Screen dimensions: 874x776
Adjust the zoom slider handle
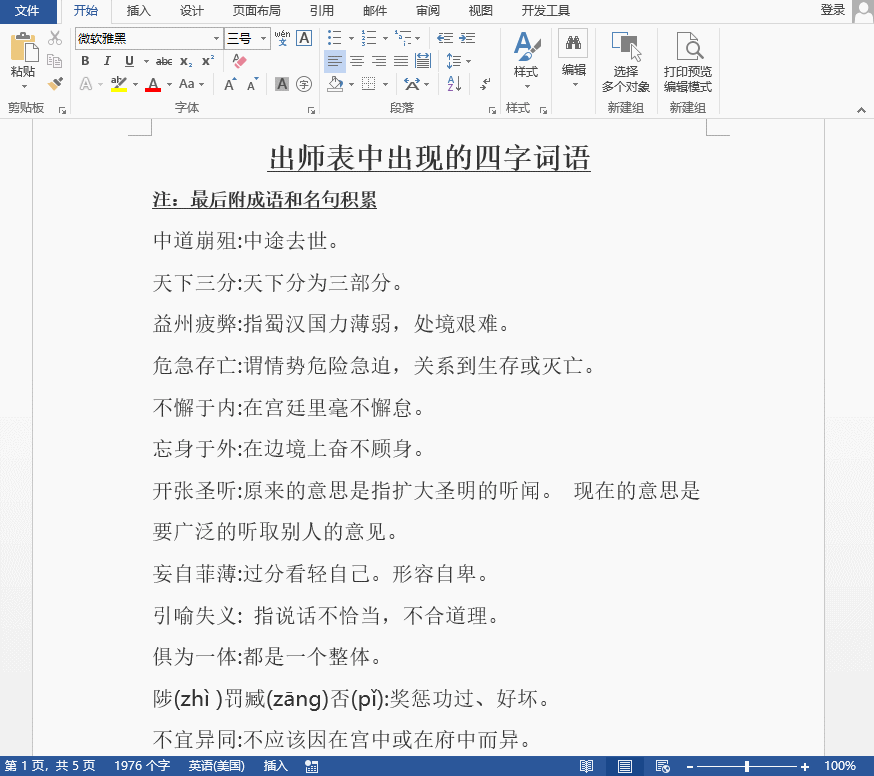coord(747,767)
